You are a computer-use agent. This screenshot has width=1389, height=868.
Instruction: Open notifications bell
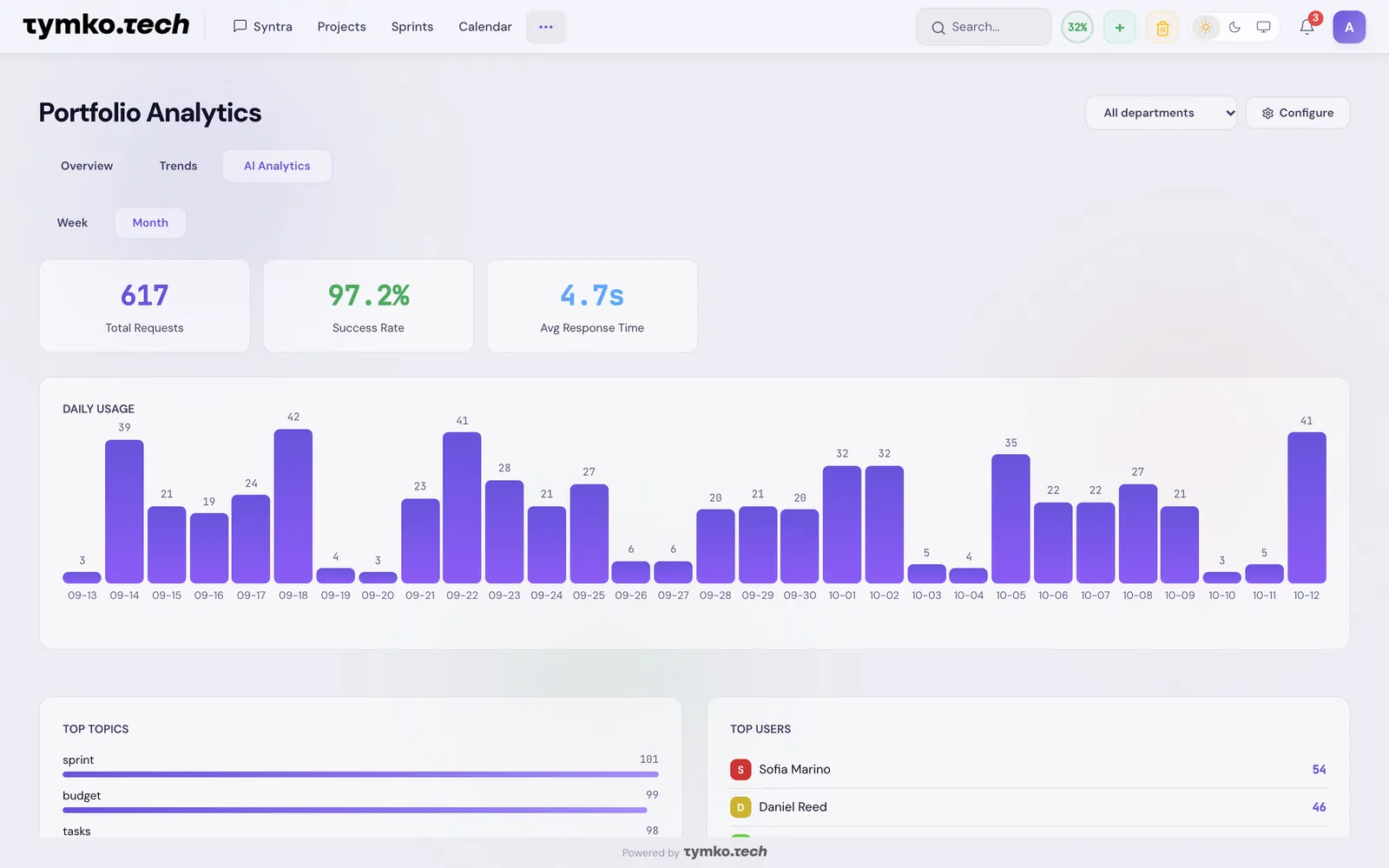tap(1307, 27)
